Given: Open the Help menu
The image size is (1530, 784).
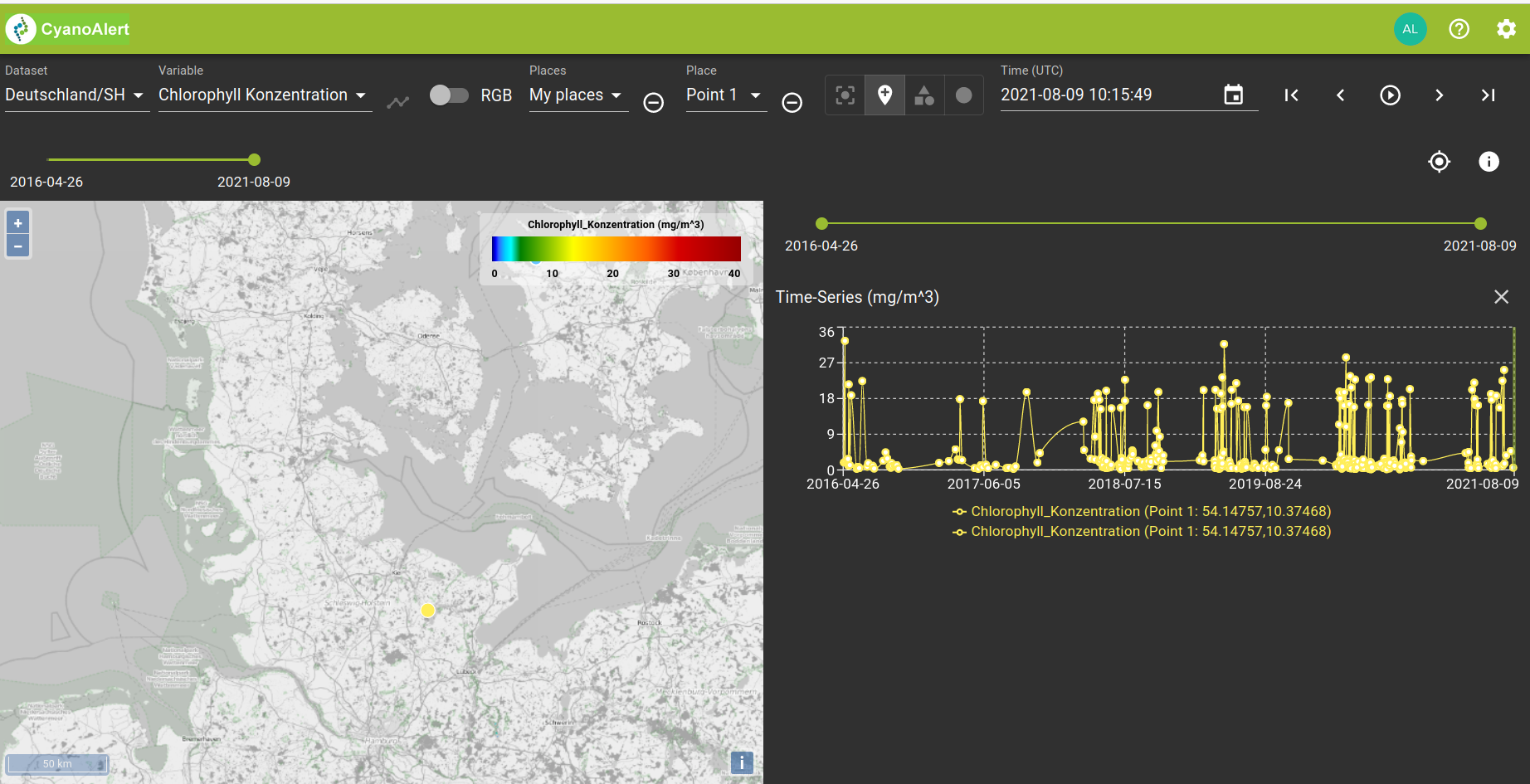Looking at the screenshot, I should [x=1459, y=28].
